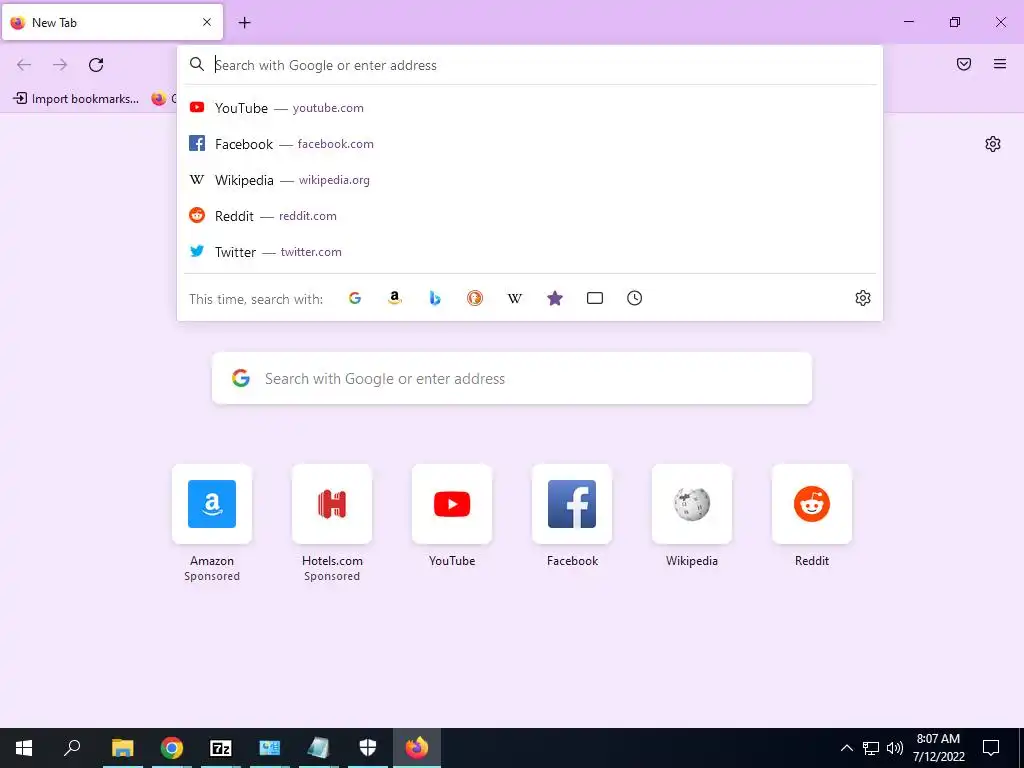Open new tab page personalize gear
Screen dimensions: 1024x768
(993, 144)
